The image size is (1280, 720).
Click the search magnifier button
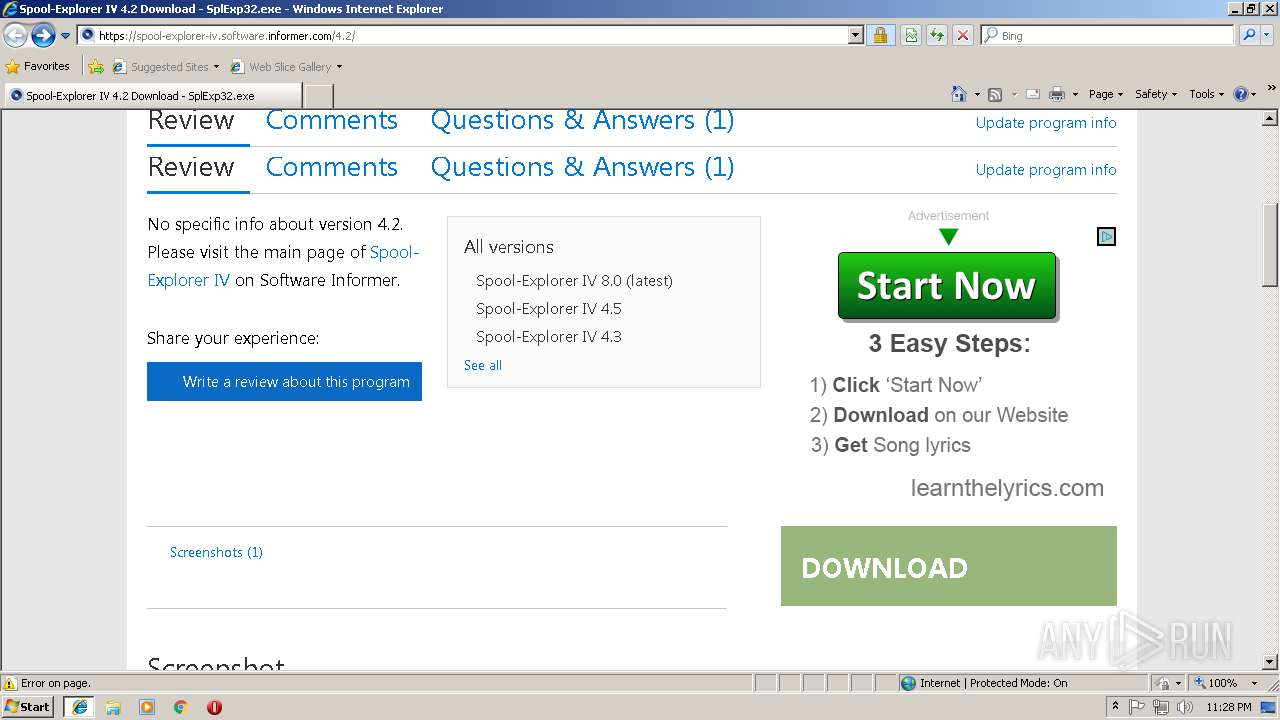(x=1249, y=35)
